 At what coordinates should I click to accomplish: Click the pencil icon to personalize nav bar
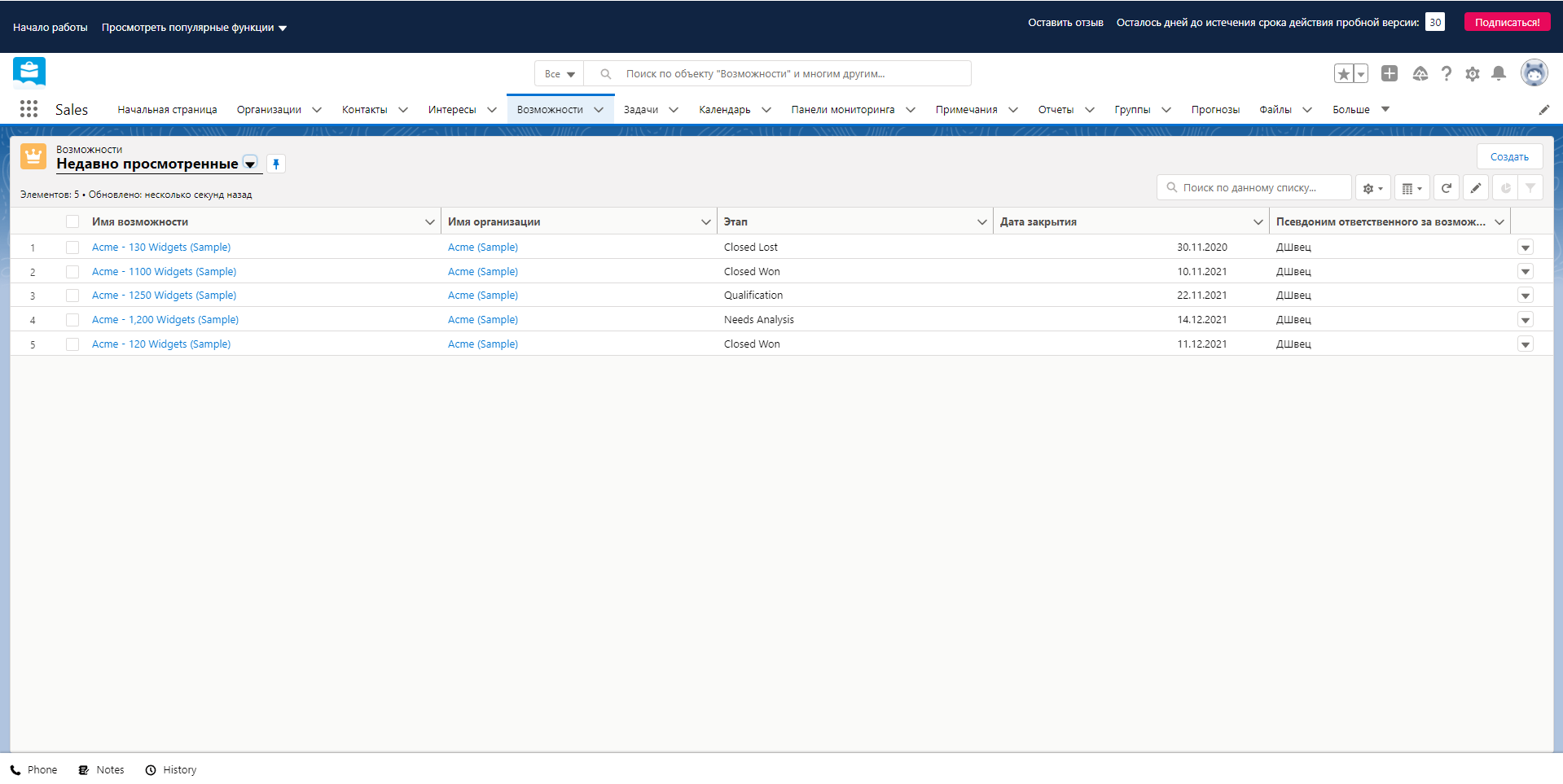pos(1543,110)
